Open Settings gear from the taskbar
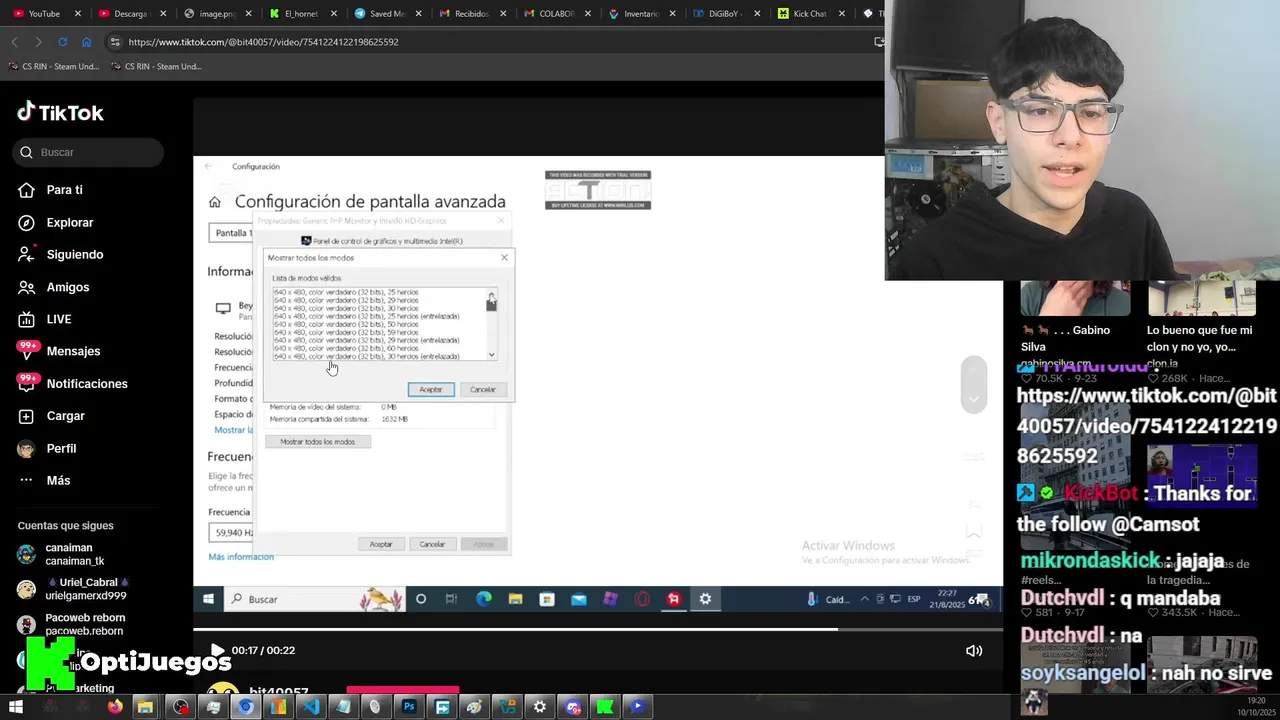The width and height of the screenshot is (1280, 720). (x=540, y=707)
